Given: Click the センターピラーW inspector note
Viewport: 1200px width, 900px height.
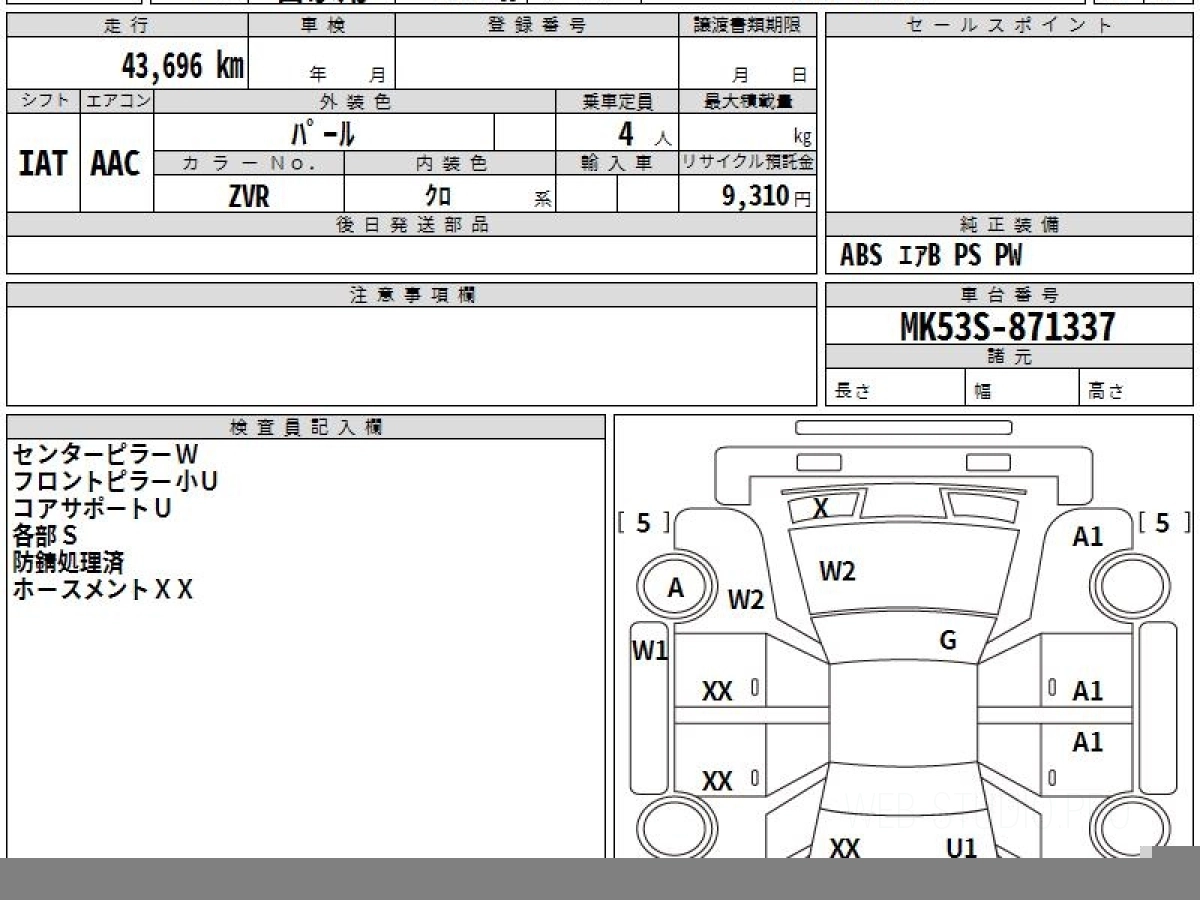Looking at the screenshot, I should coord(106,455).
